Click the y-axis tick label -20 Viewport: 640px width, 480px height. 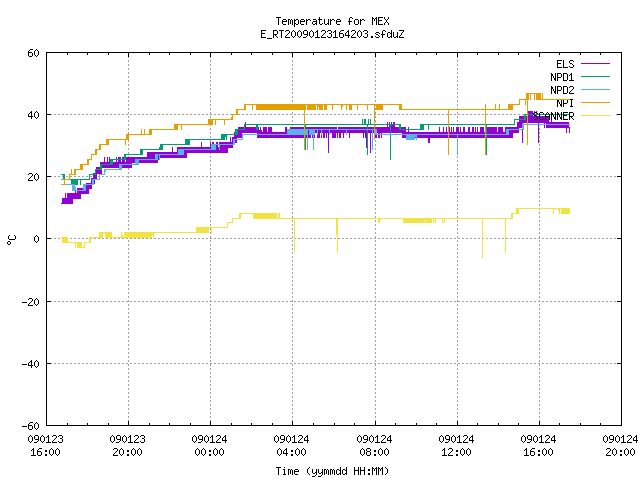click(x=31, y=302)
